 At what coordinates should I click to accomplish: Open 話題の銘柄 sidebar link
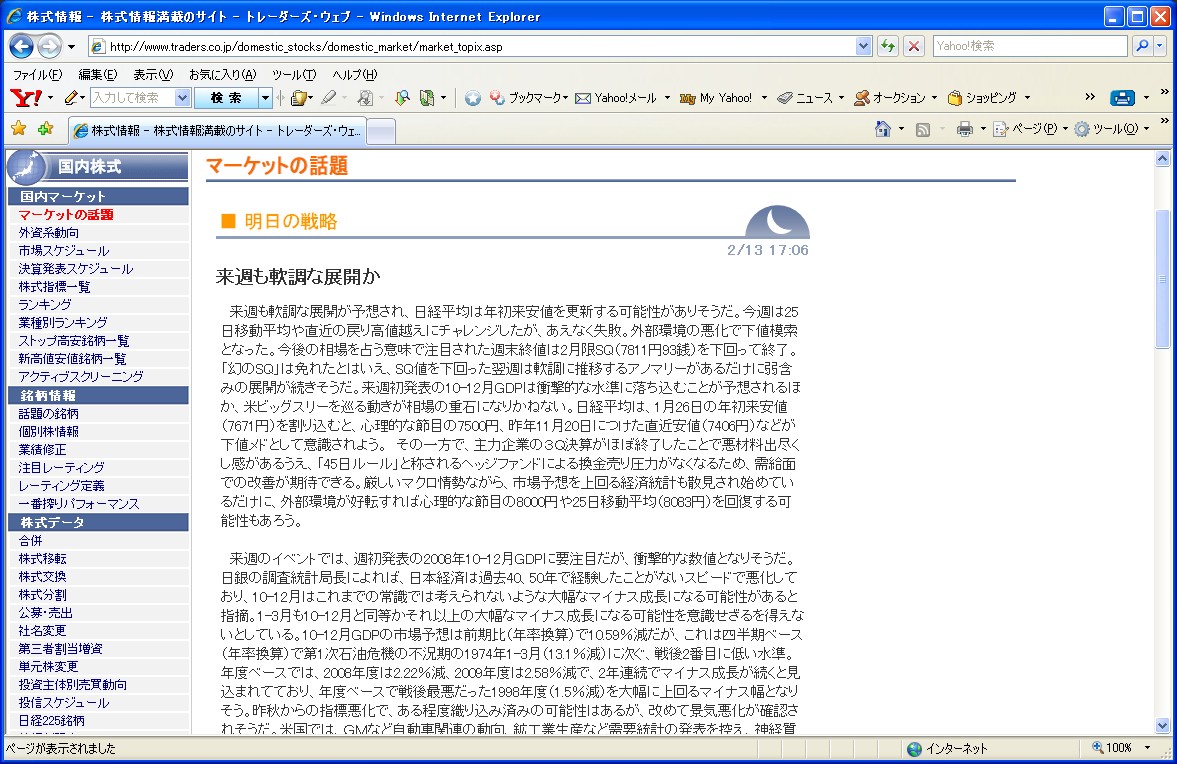click(49, 414)
